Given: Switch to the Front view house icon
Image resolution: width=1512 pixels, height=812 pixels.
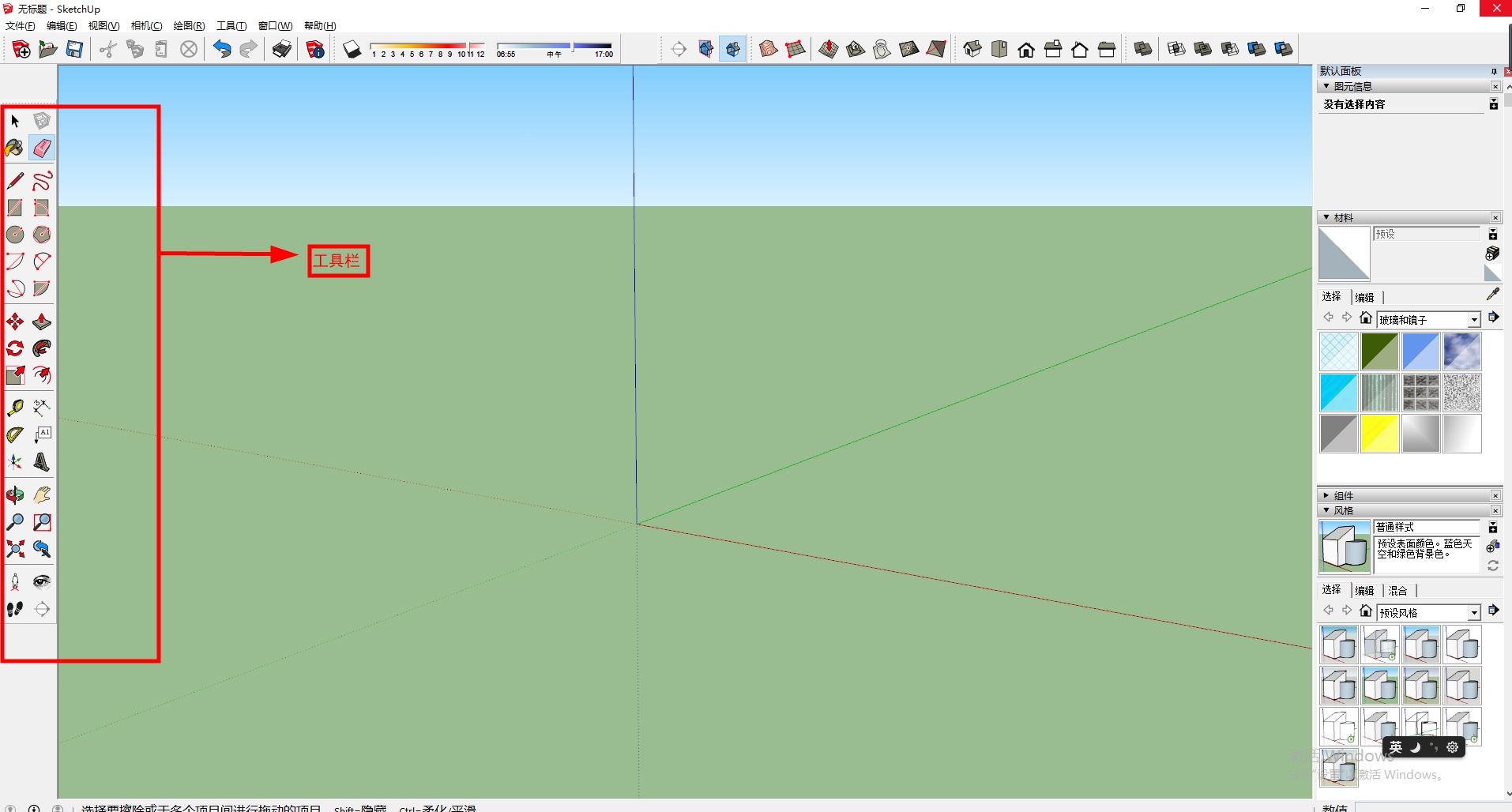Looking at the screenshot, I should tap(1026, 50).
